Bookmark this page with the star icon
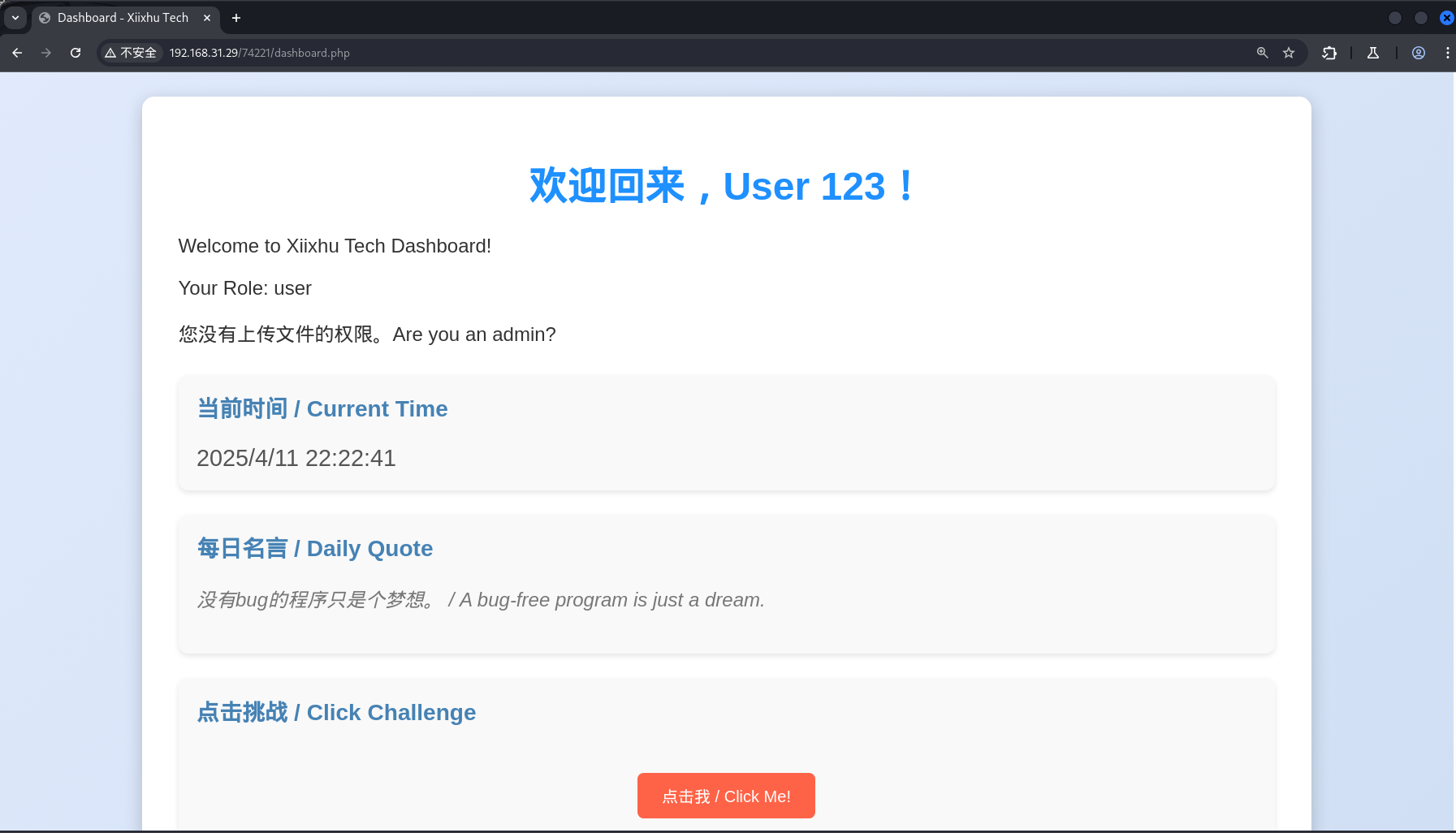Image resolution: width=1456 pixels, height=833 pixels. [x=1289, y=53]
